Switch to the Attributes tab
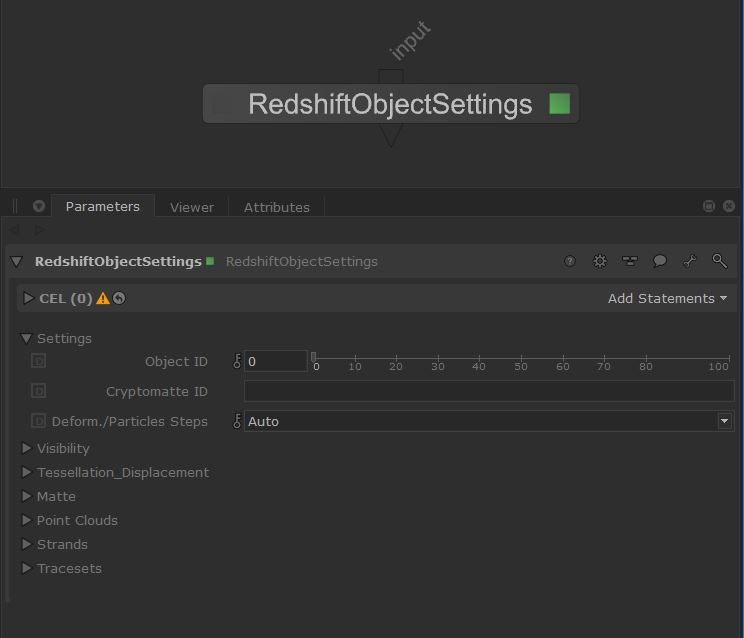Image resolution: width=744 pixels, height=638 pixels. click(277, 207)
